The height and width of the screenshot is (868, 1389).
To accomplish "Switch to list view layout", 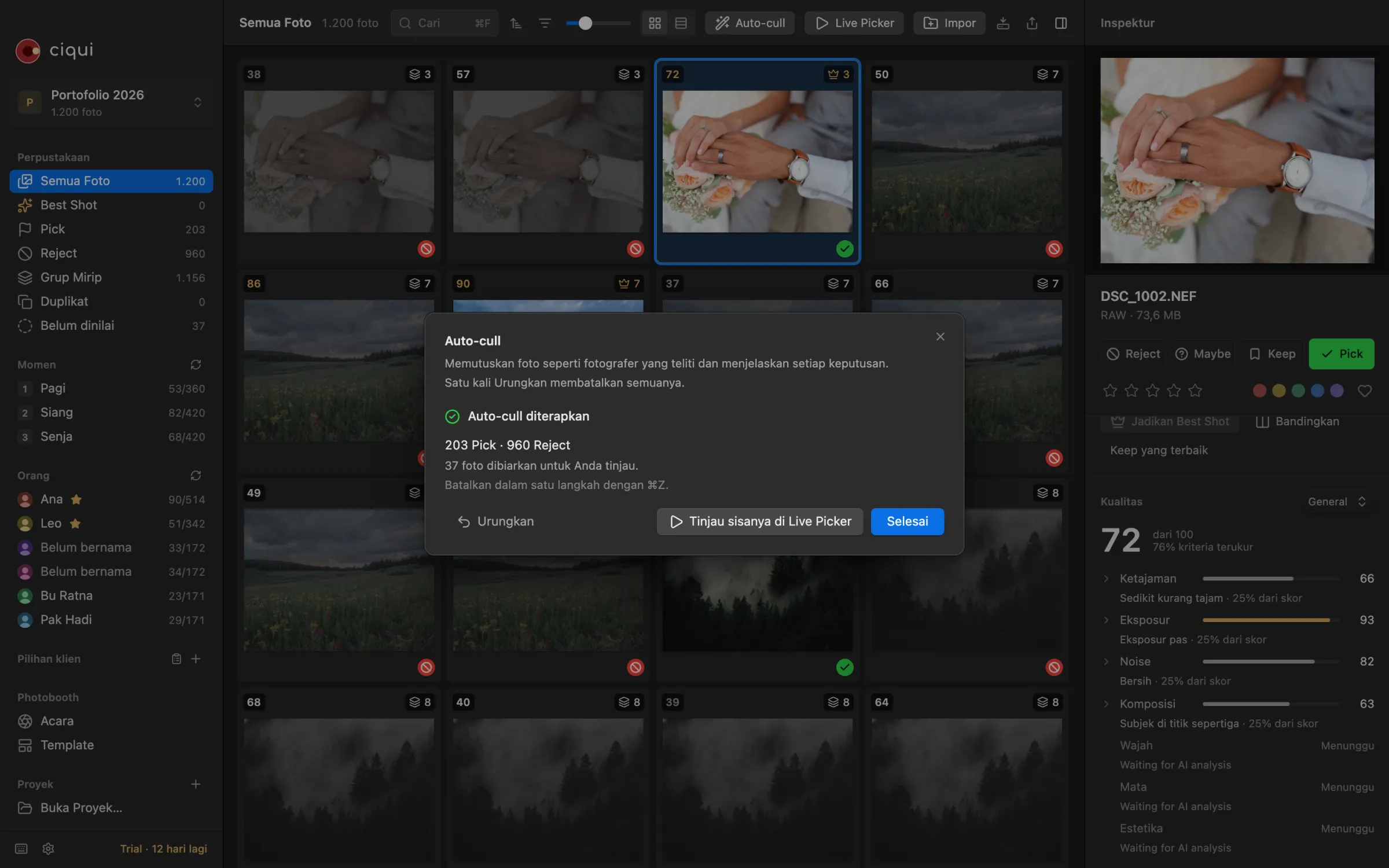I will point(681,23).
